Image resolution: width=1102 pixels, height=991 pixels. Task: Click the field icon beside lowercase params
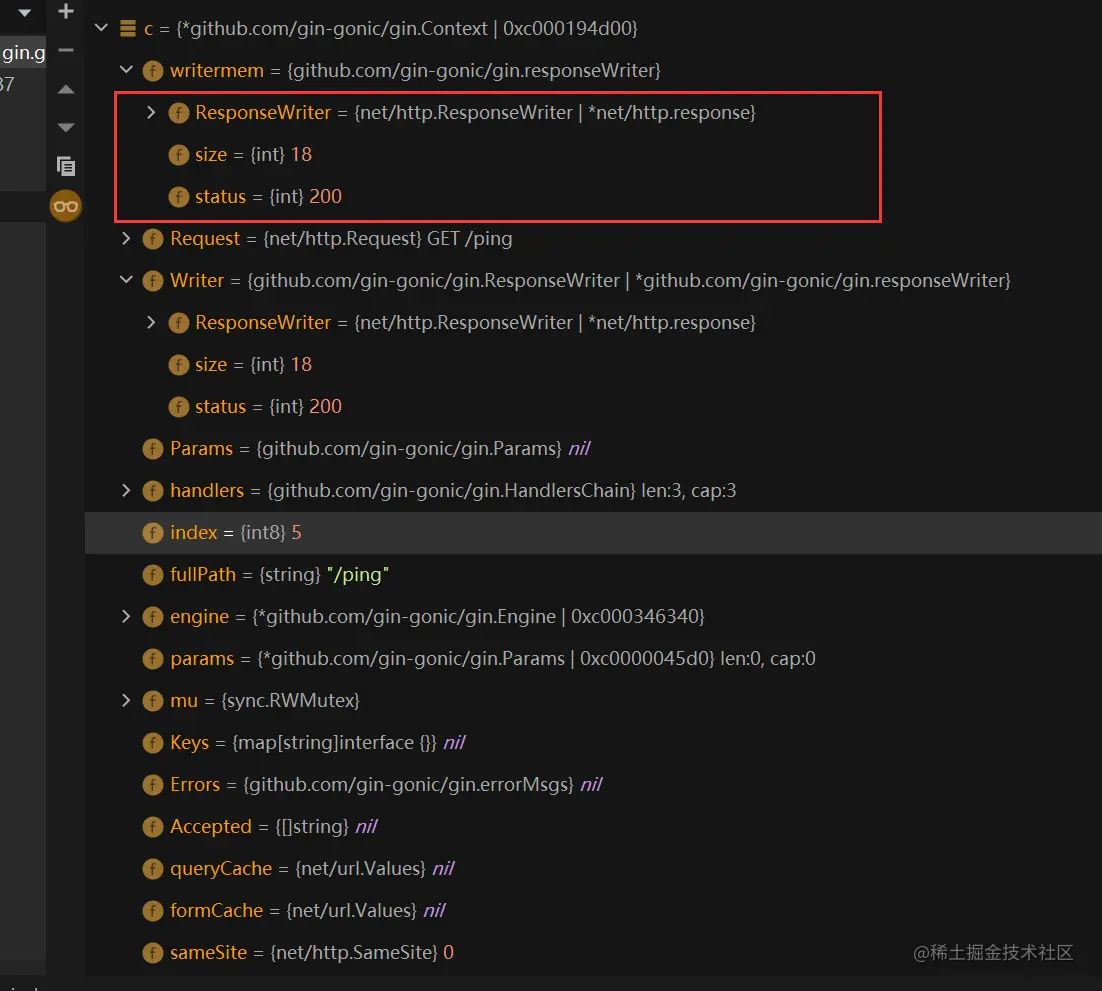[x=153, y=659]
